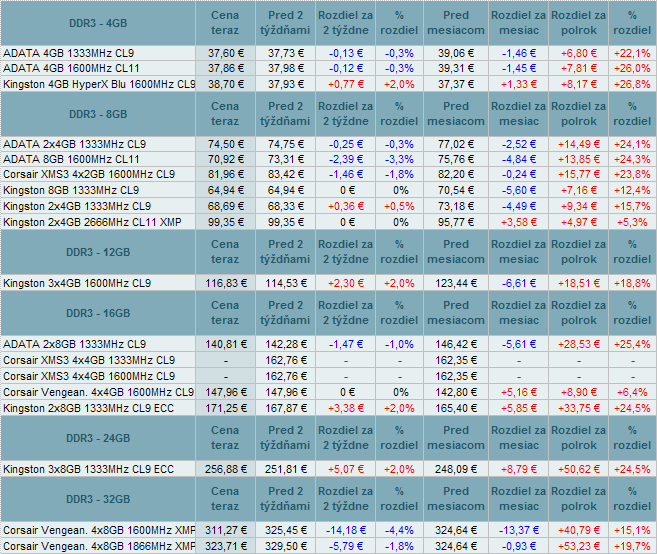This screenshot has width=657, height=554.
Task: Select Kingston 2x4GB 1333MHz CL9 row name
Action: click(77, 206)
